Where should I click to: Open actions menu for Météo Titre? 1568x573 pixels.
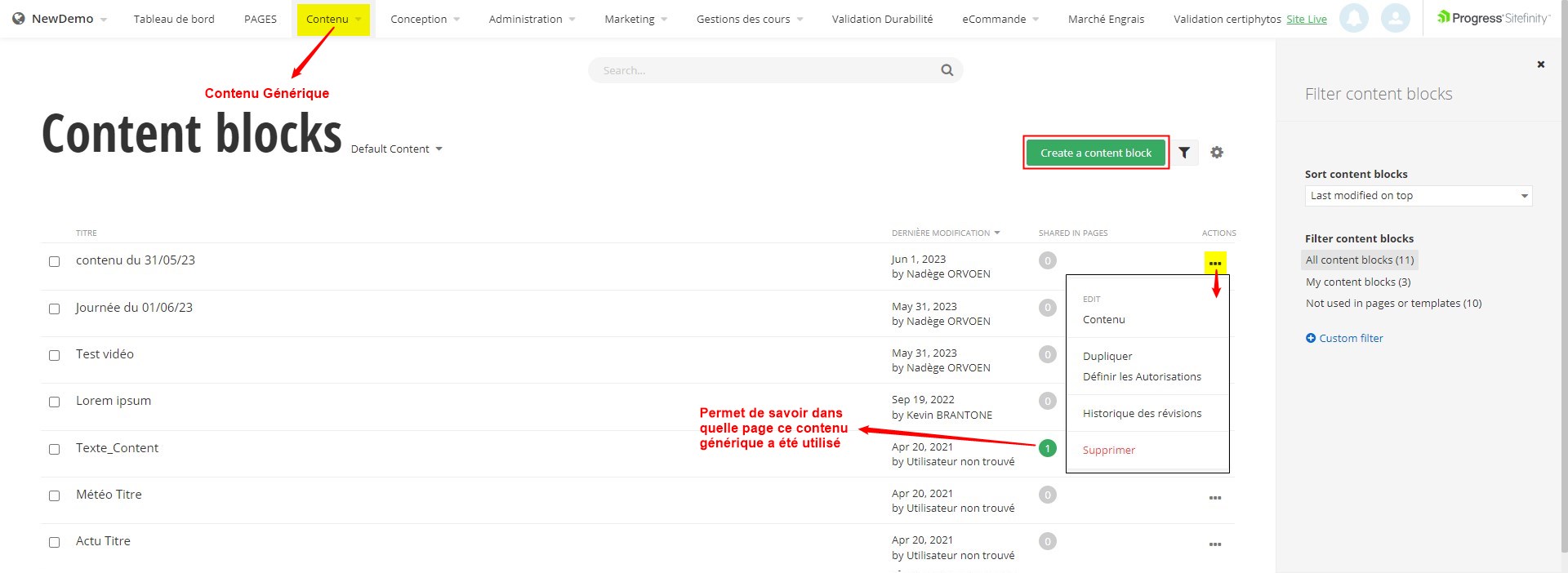(x=1215, y=498)
